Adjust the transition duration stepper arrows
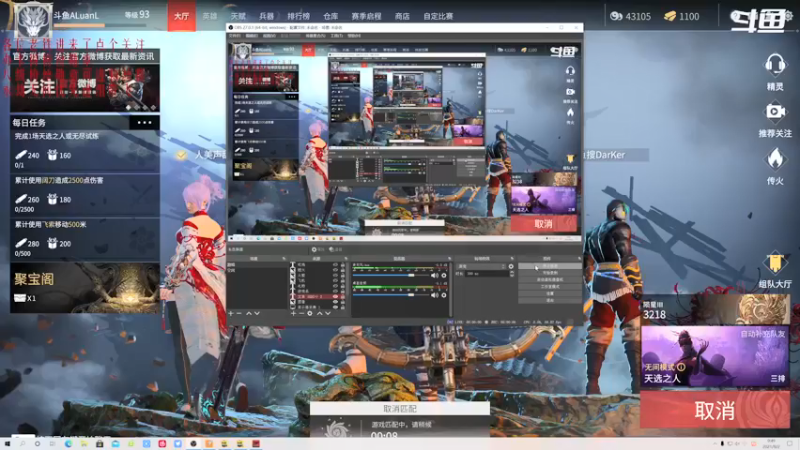 click(x=512, y=274)
